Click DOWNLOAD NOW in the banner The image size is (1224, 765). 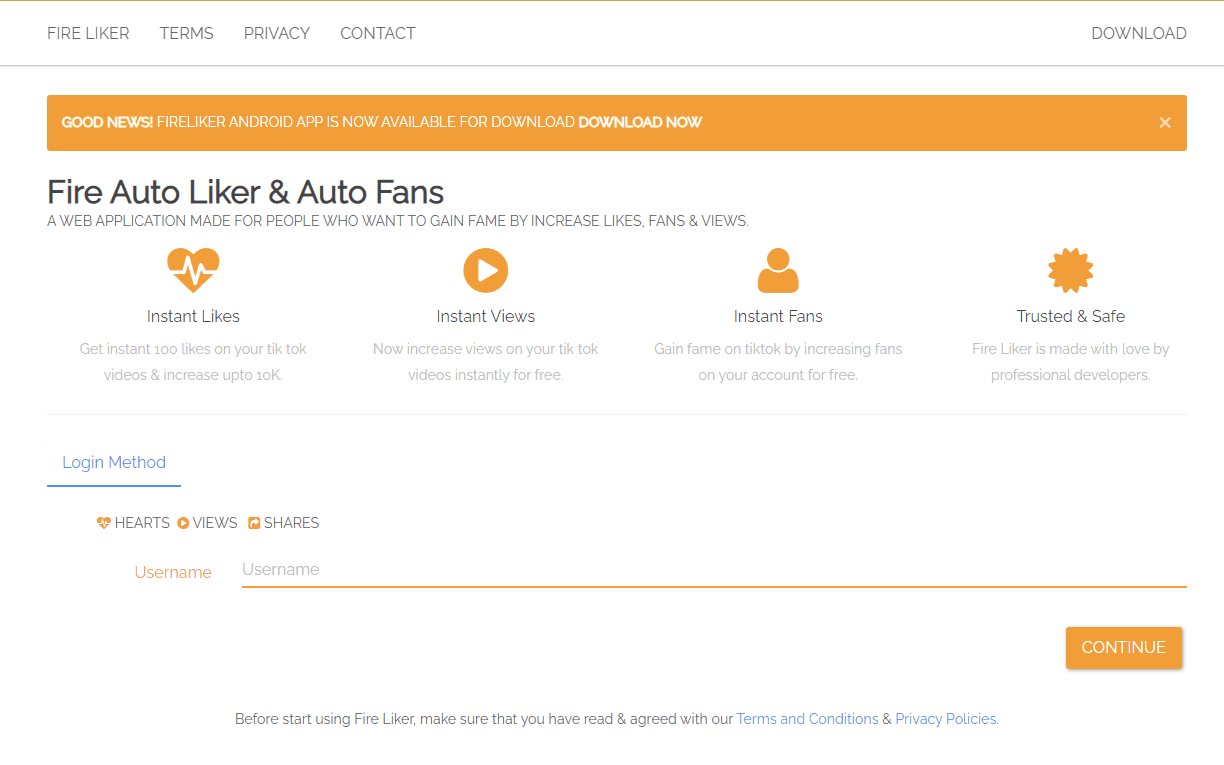click(639, 122)
